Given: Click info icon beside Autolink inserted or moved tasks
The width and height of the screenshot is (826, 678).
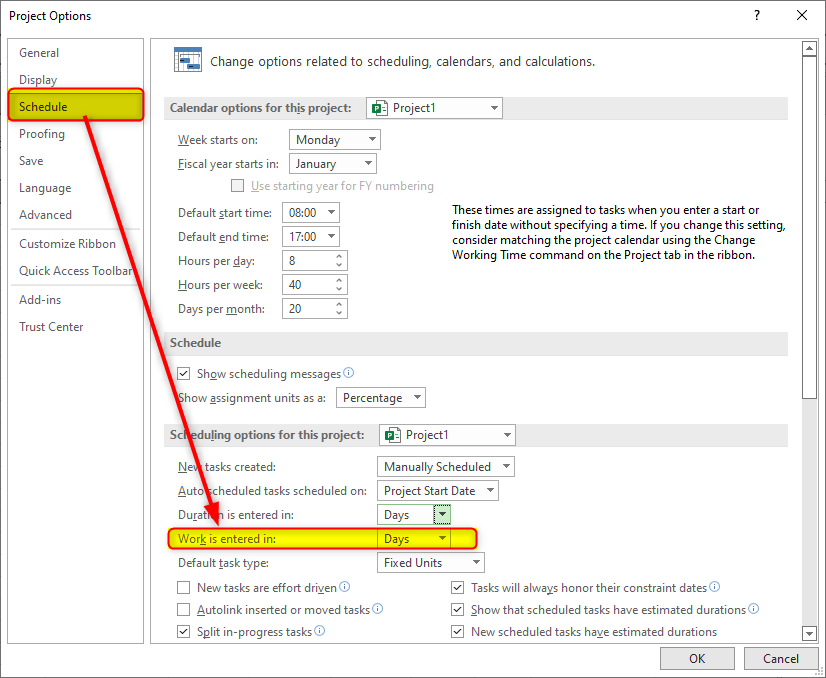Looking at the screenshot, I should click(377, 609).
